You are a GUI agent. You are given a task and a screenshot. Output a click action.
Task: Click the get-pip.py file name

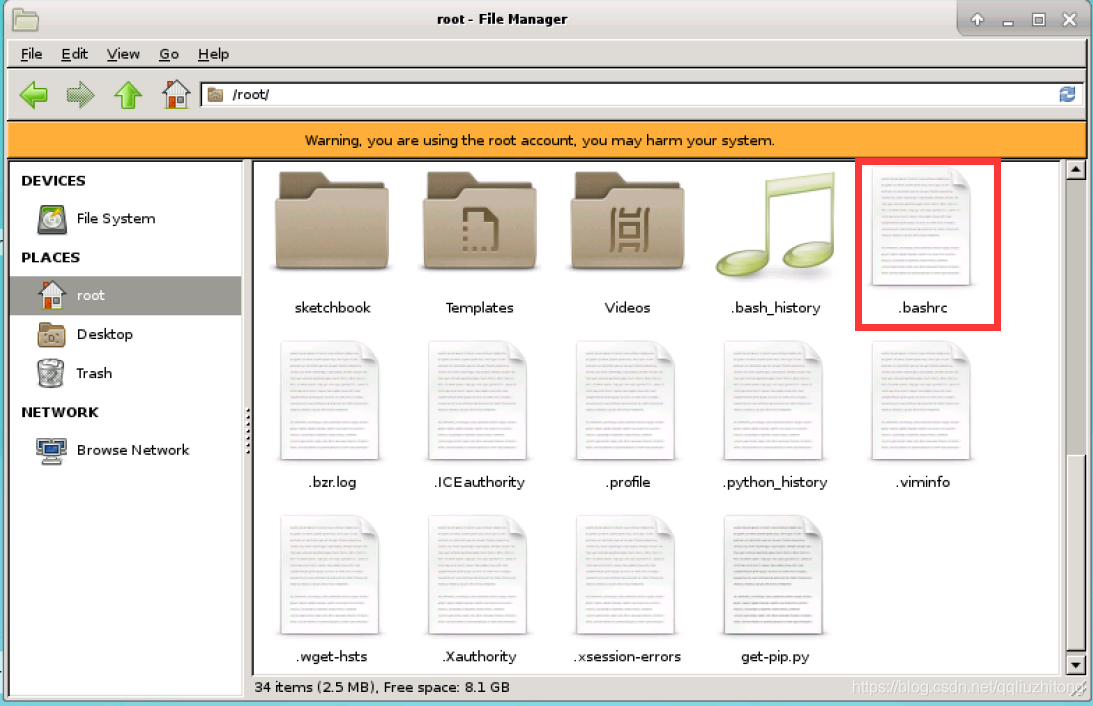(775, 656)
